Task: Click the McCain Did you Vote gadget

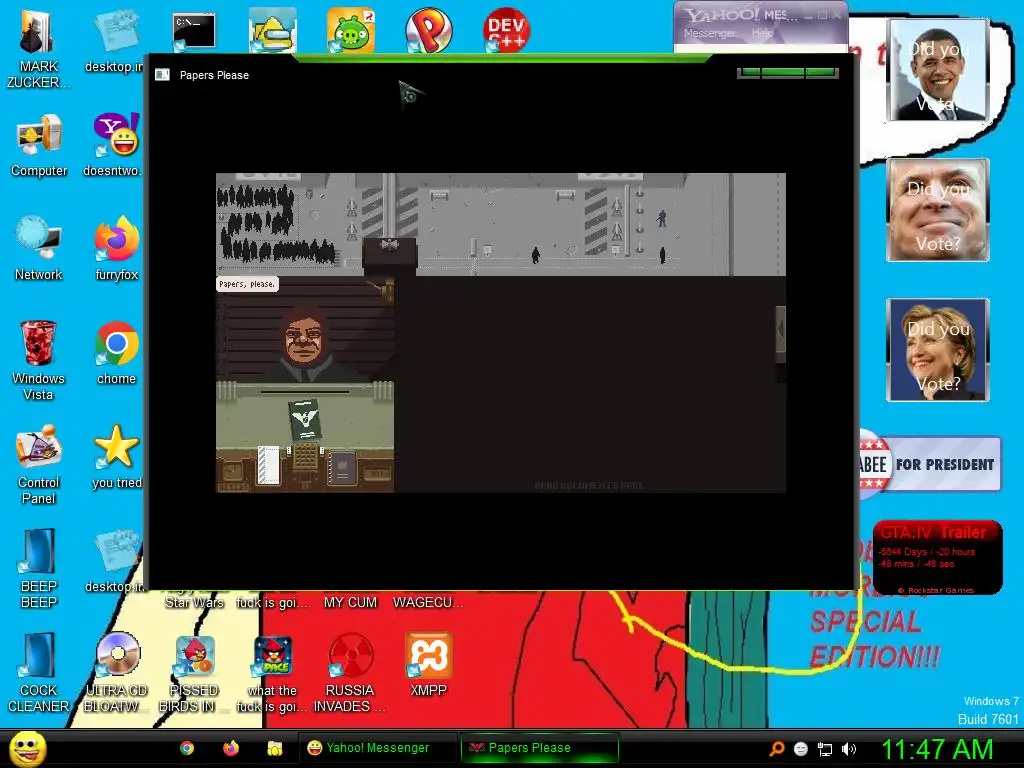Action: [x=938, y=210]
